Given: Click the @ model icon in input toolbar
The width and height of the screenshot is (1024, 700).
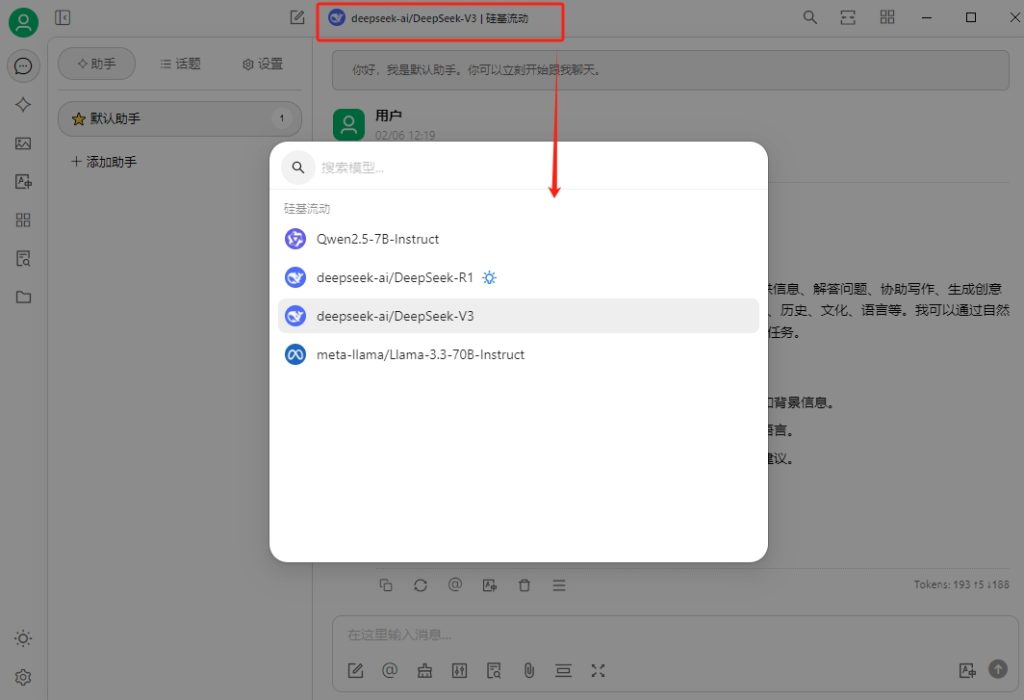Looking at the screenshot, I should [x=390, y=670].
